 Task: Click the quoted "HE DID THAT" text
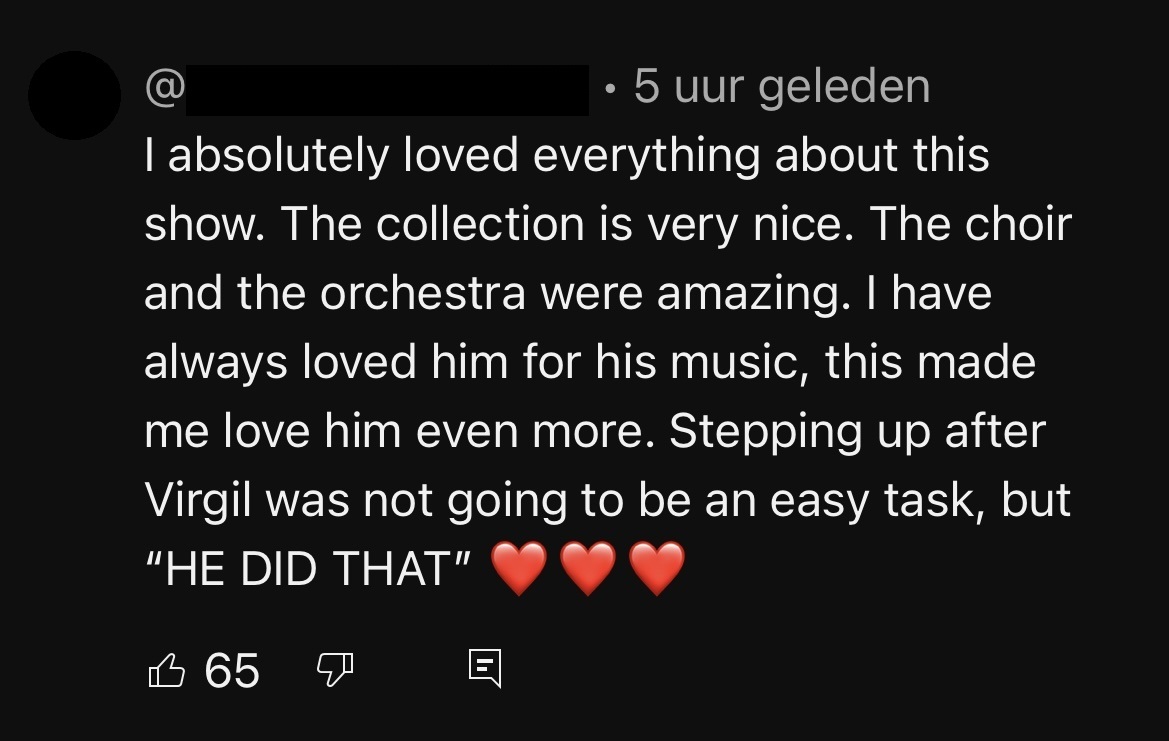309,569
